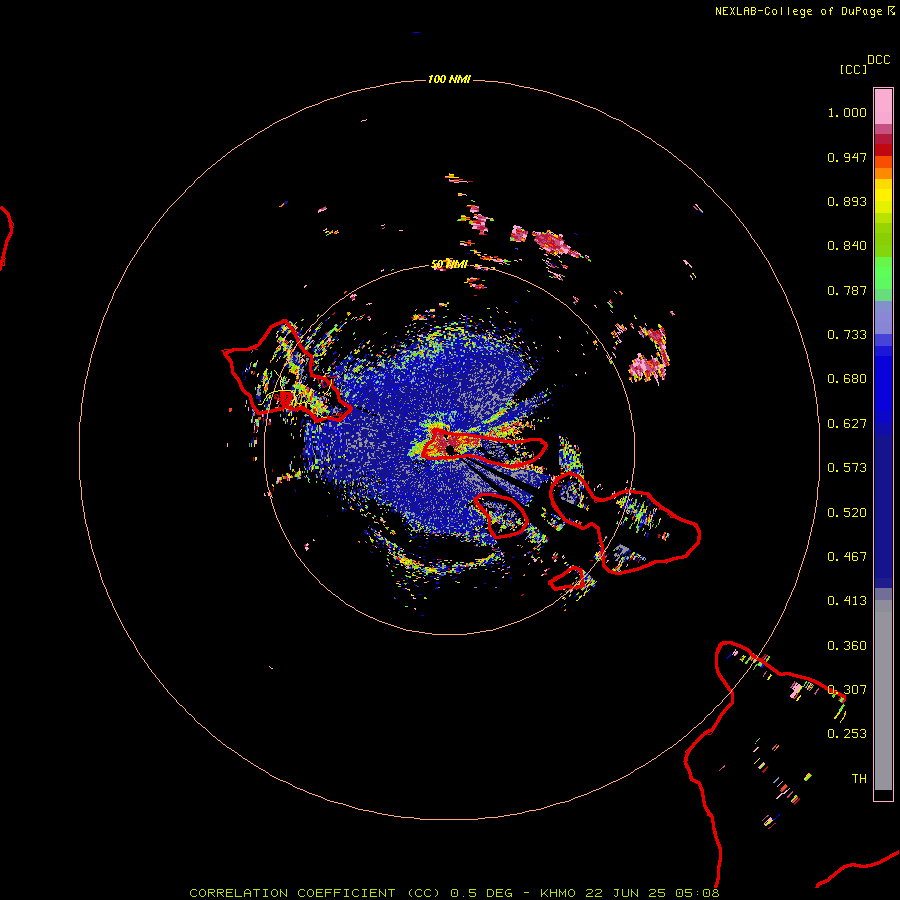Click the 0.947 scale value
Image resolution: width=900 pixels, height=900 pixels.
coord(847,157)
